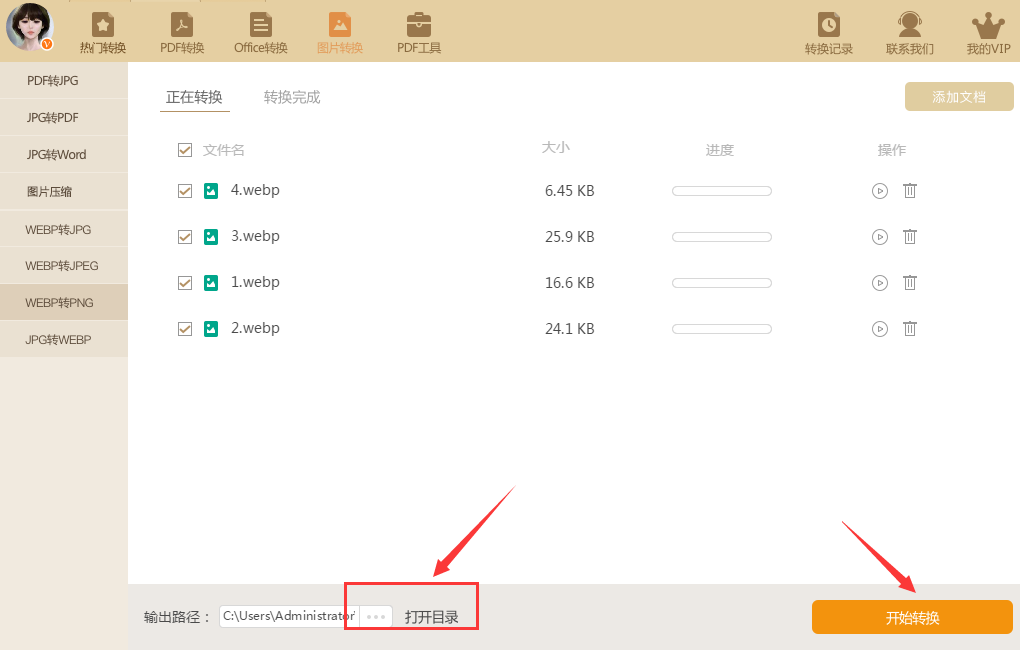Start converting 1.webp with its play control
Screen dimensions: 1020x650
click(x=879, y=282)
